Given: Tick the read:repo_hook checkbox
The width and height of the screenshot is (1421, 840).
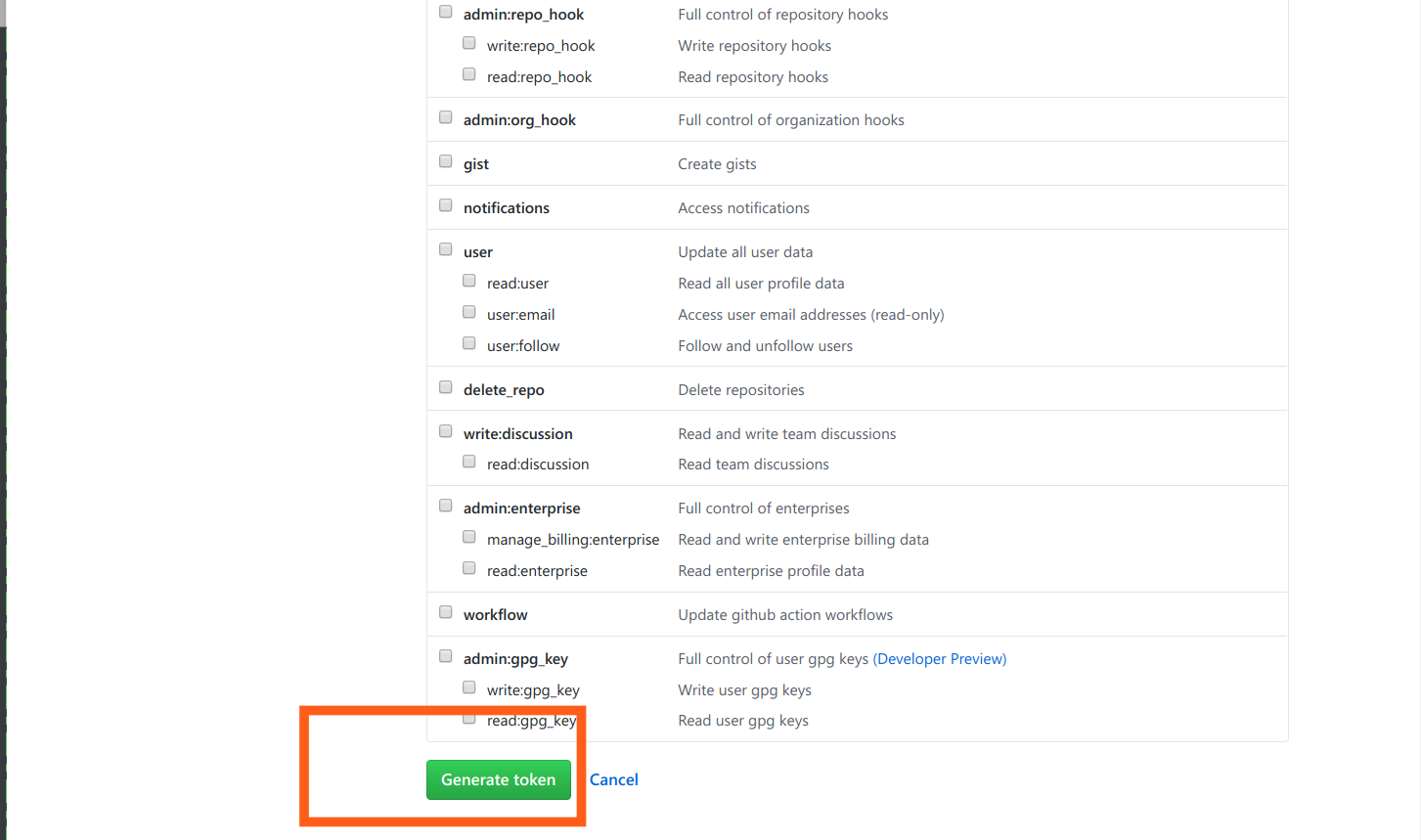Looking at the screenshot, I should (469, 75).
